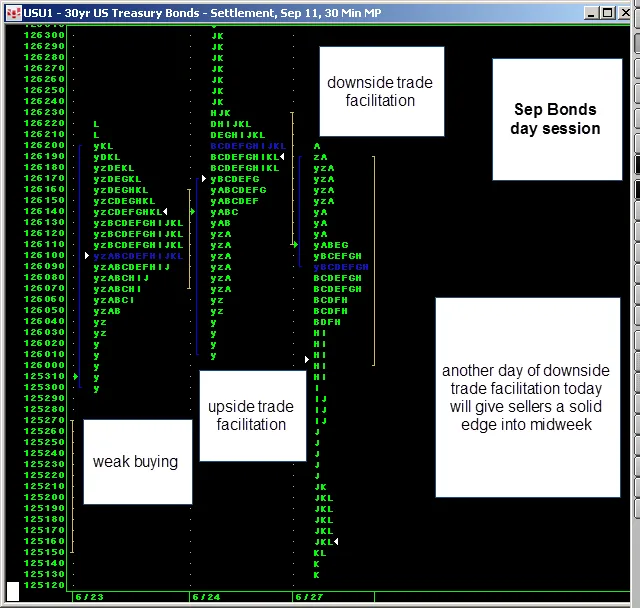Click the "weak buying" annotation box
This screenshot has height=608, width=640.
(x=136, y=461)
